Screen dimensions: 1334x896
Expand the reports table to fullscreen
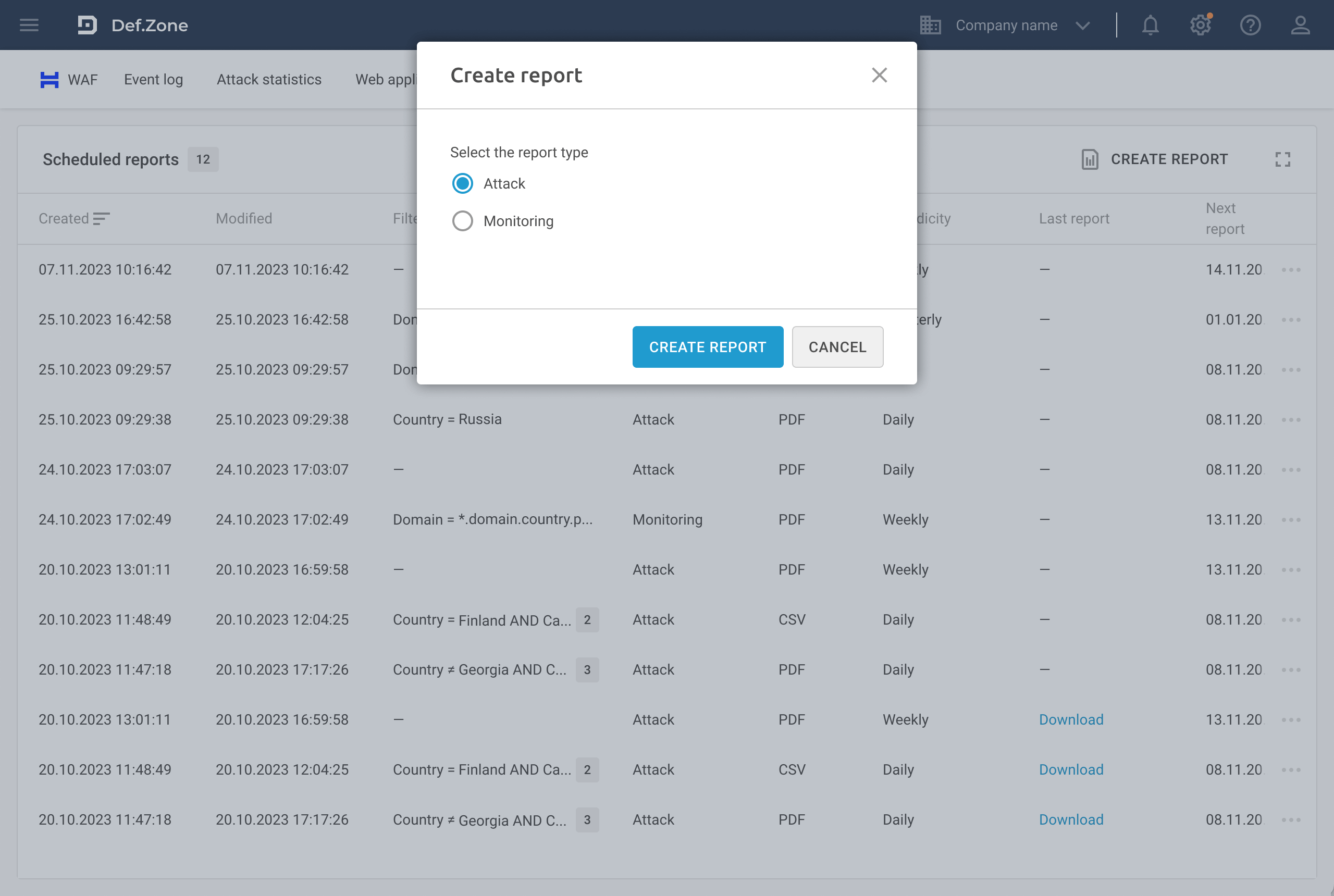tap(1283, 159)
